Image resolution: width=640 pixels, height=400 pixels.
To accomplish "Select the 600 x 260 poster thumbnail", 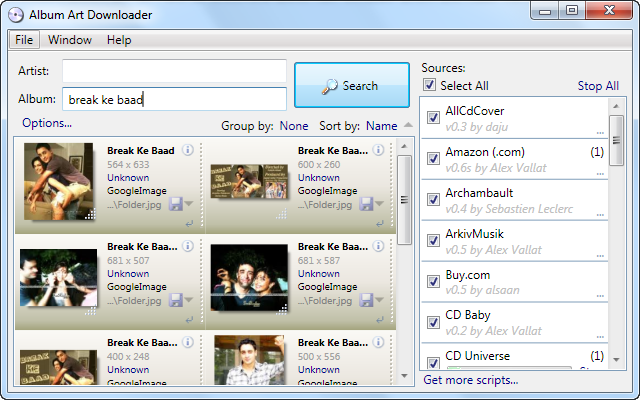I will tap(249, 181).
